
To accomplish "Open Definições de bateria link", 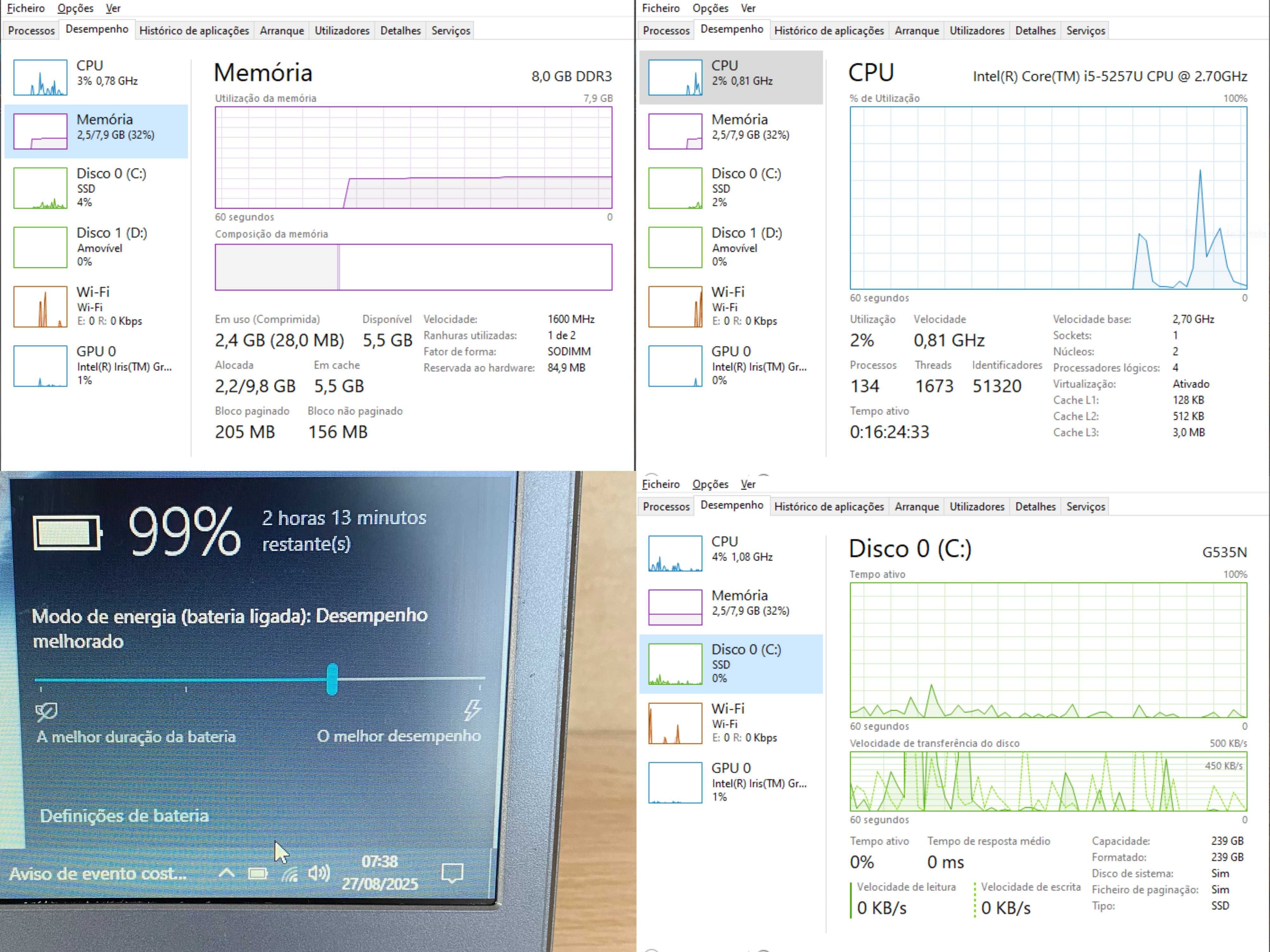I will (x=124, y=816).
